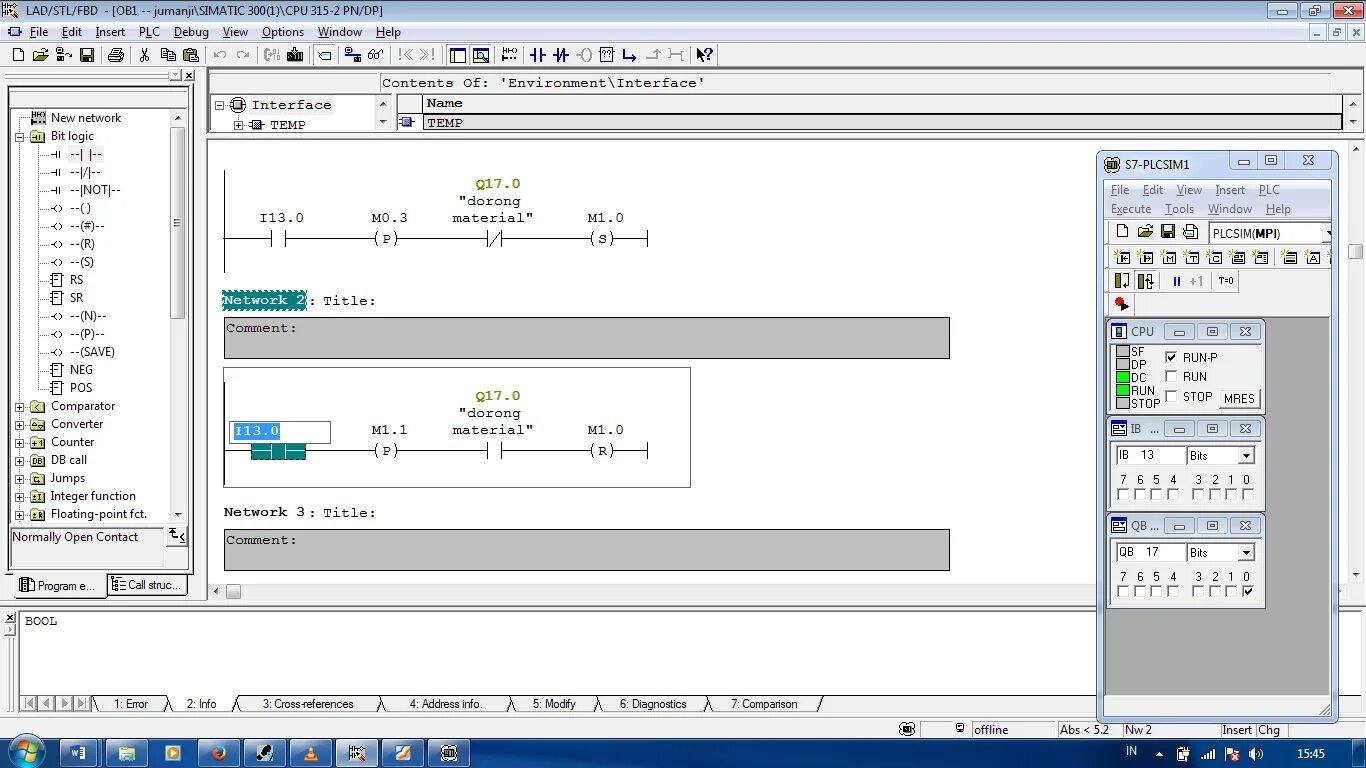Expand the Converter folder
The image size is (1366, 768).
19,424
